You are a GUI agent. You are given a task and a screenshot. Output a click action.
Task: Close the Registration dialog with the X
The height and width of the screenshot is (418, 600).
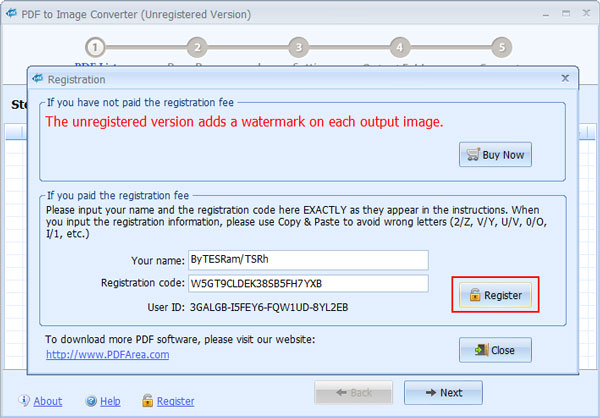pyautogui.click(x=565, y=78)
